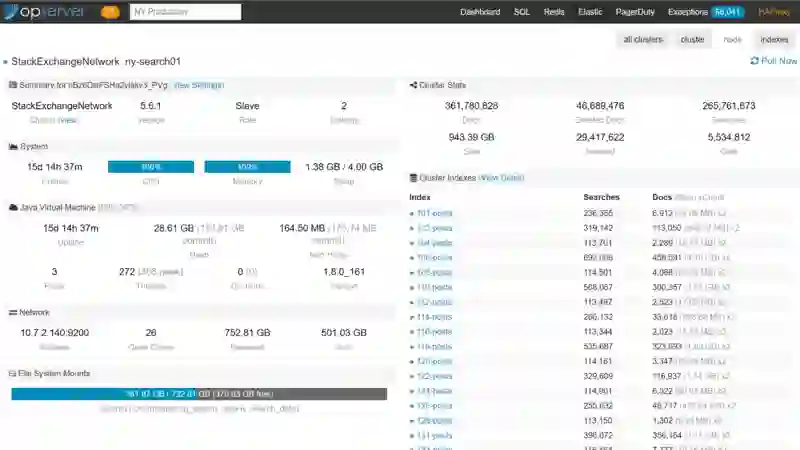Screen dimensions: 800x450
Task: Select the 265,761,673 cluster stat value
Action: [x=729, y=106]
